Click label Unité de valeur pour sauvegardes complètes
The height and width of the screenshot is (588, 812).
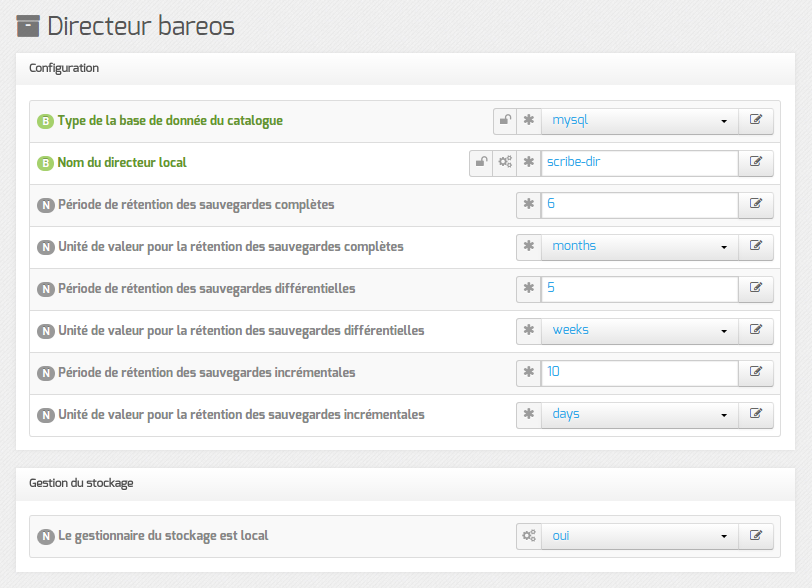point(231,247)
